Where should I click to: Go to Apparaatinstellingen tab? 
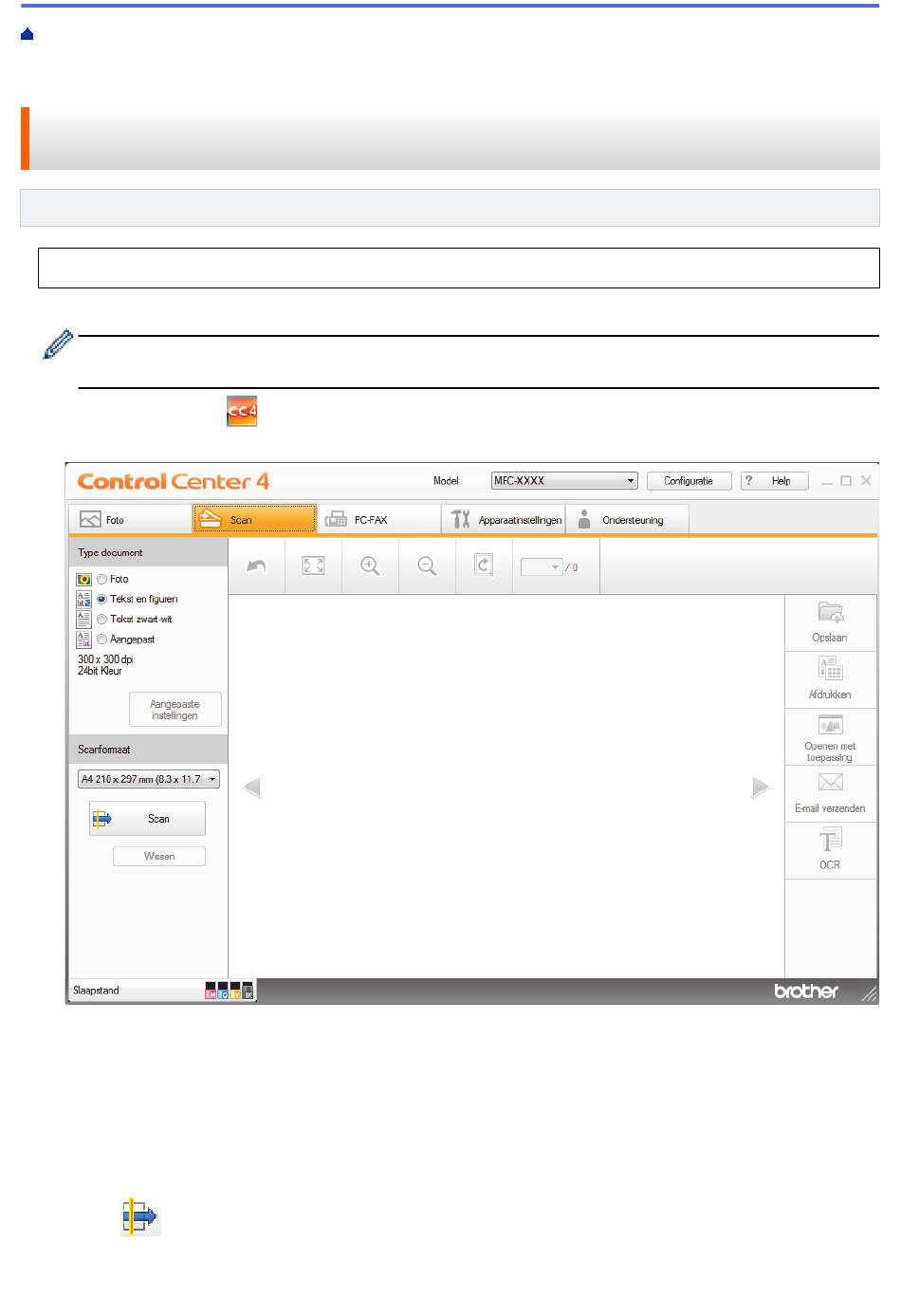(x=503, y=520)
